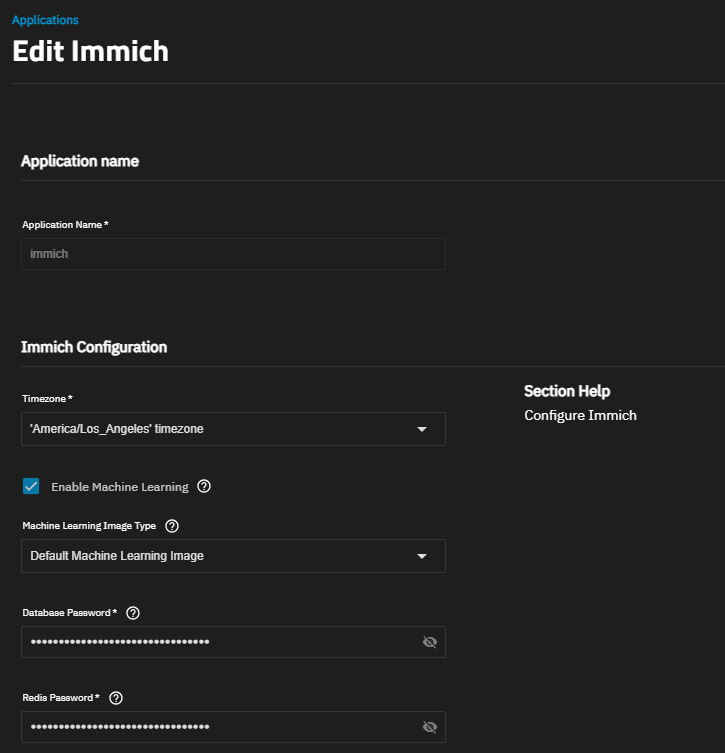Click the Timezone field label
725x753 pixels.
pos(46,399)
